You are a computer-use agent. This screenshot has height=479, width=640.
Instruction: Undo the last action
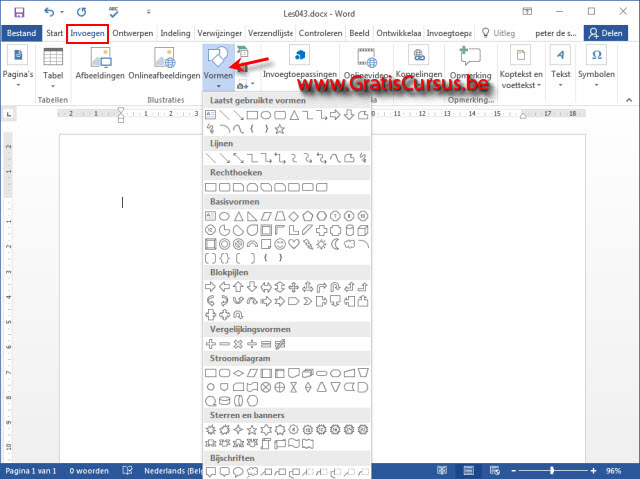(x=49, y=12)
